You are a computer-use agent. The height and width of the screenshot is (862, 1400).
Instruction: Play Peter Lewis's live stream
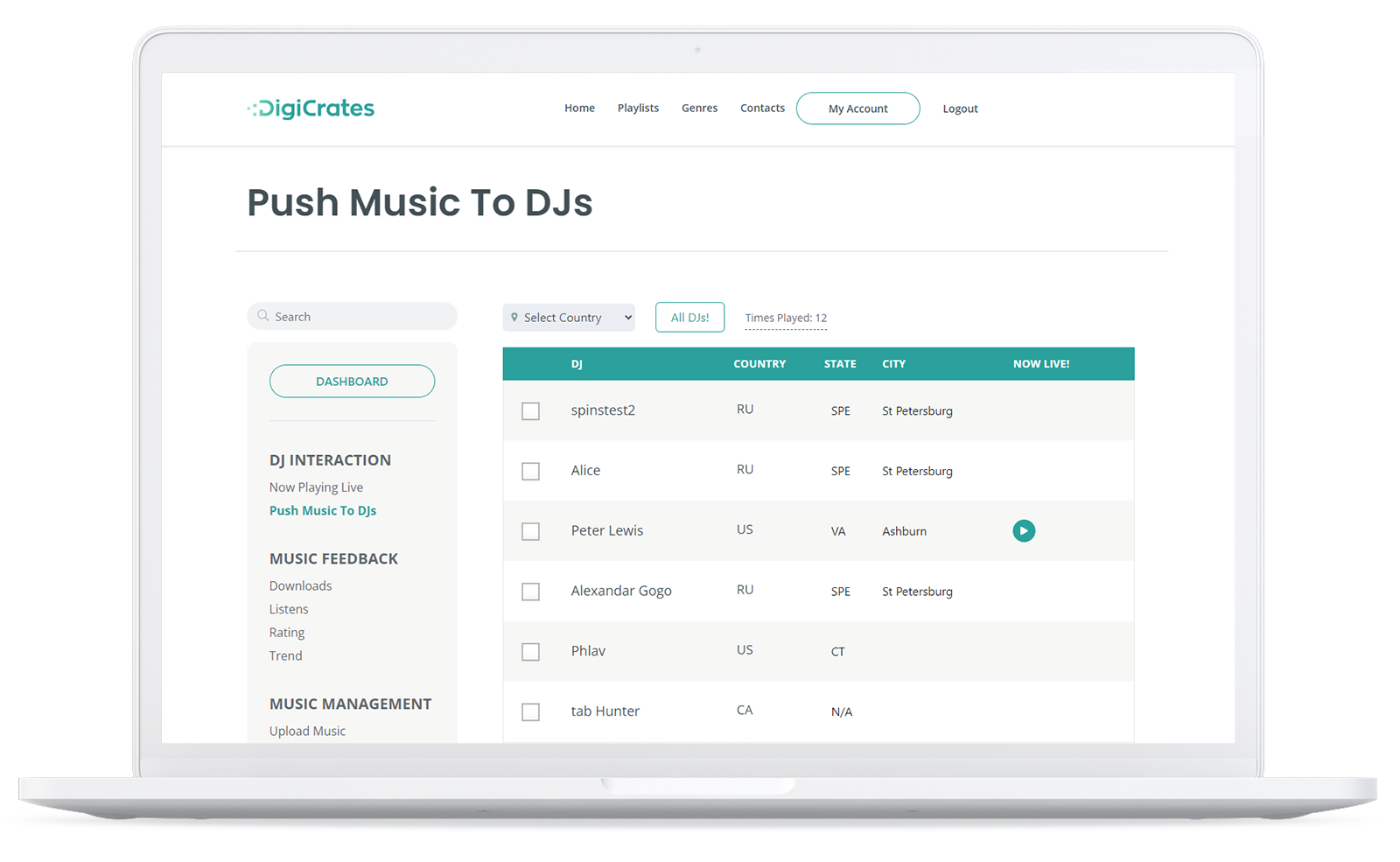coord(1023,531)
